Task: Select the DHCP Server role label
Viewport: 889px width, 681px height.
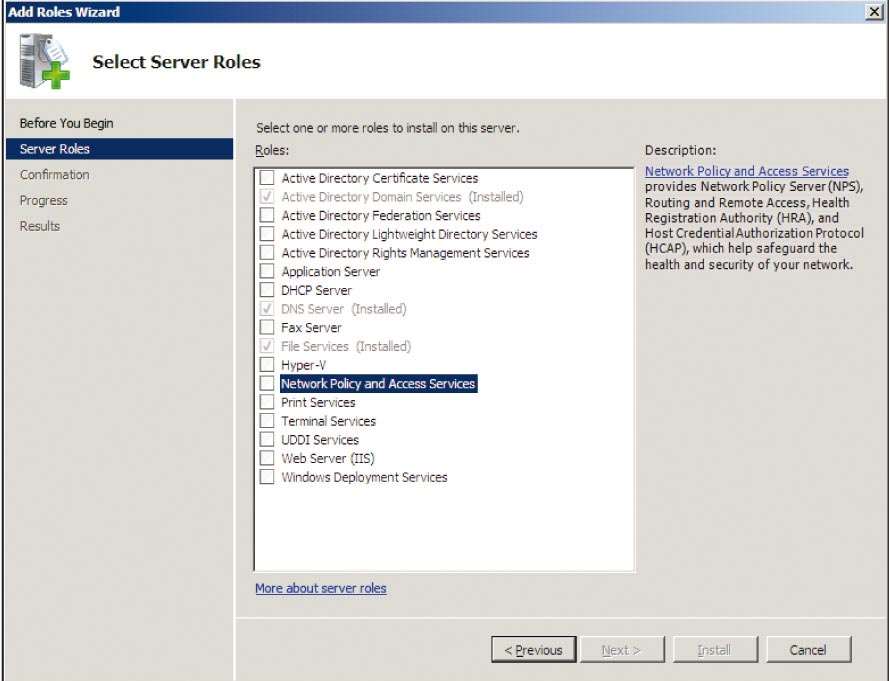Action: [x=316, y=290]
